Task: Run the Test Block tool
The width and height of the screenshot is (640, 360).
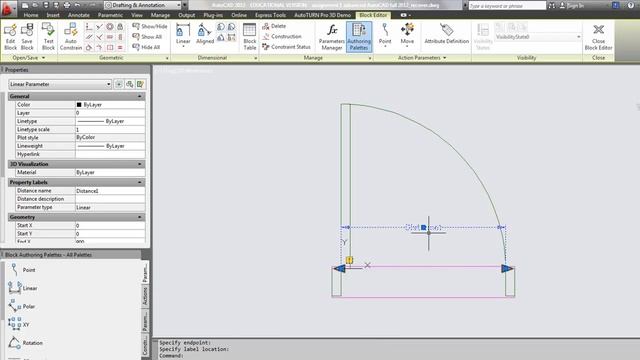Action: point(48,36)
